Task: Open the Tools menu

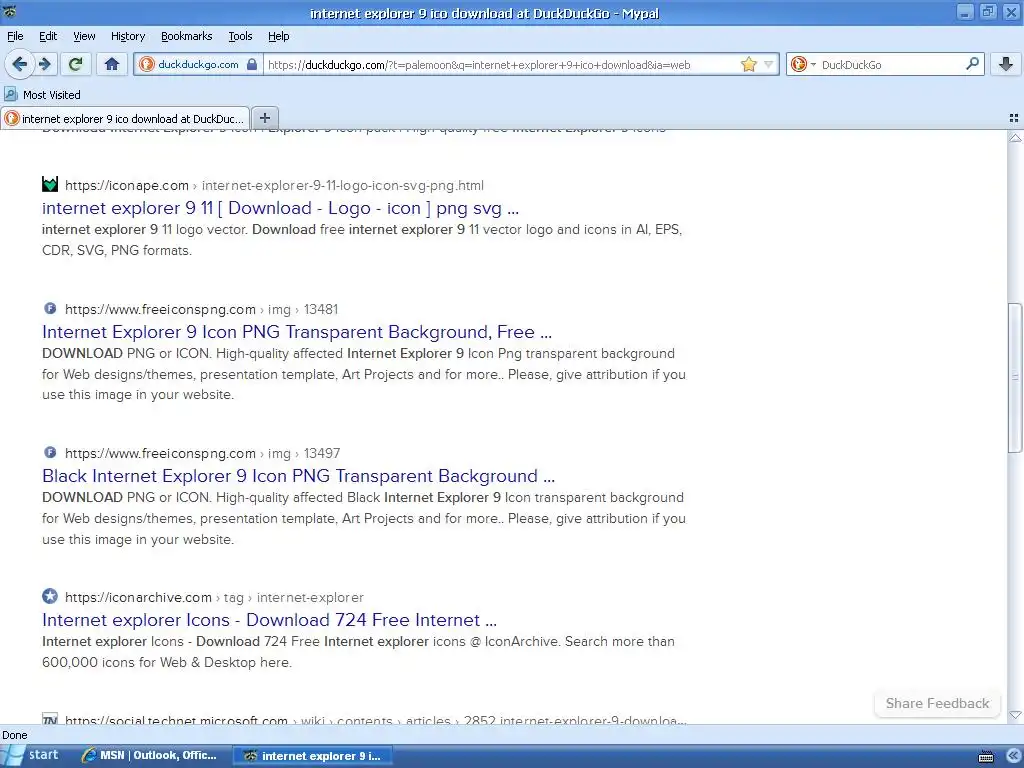Action: pos(240,36)
